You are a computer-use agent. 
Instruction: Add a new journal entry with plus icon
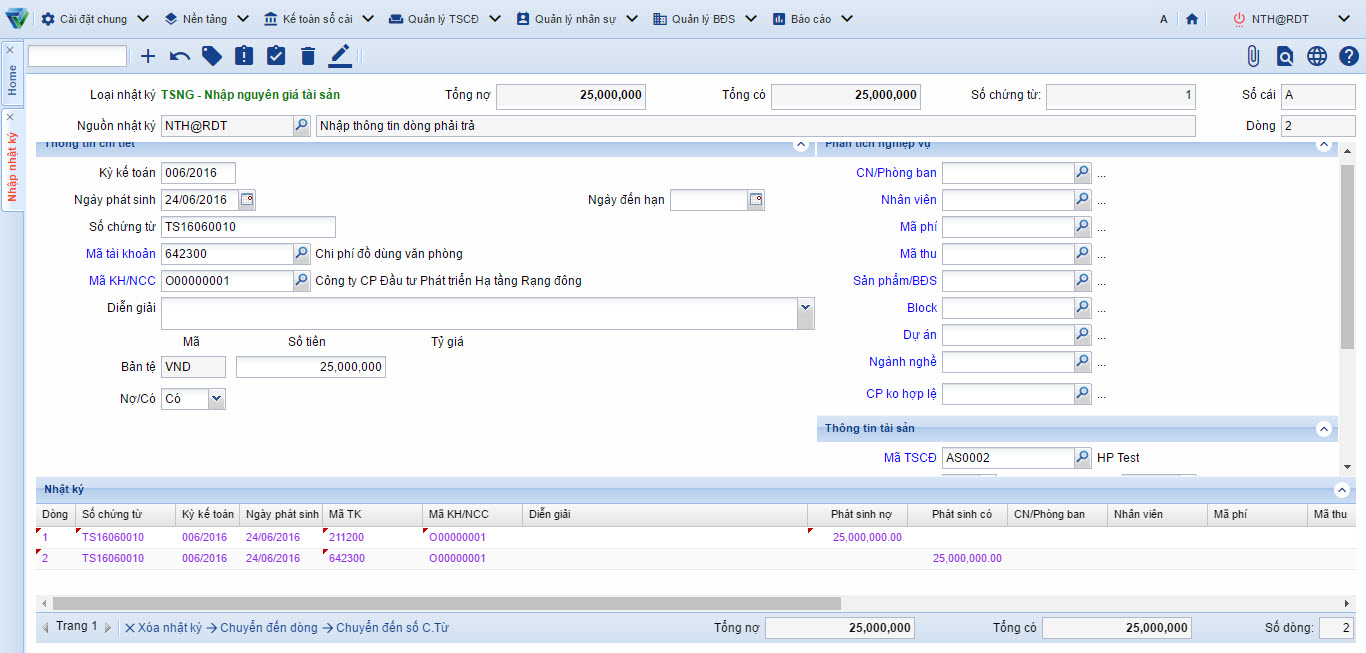point(148,56)
